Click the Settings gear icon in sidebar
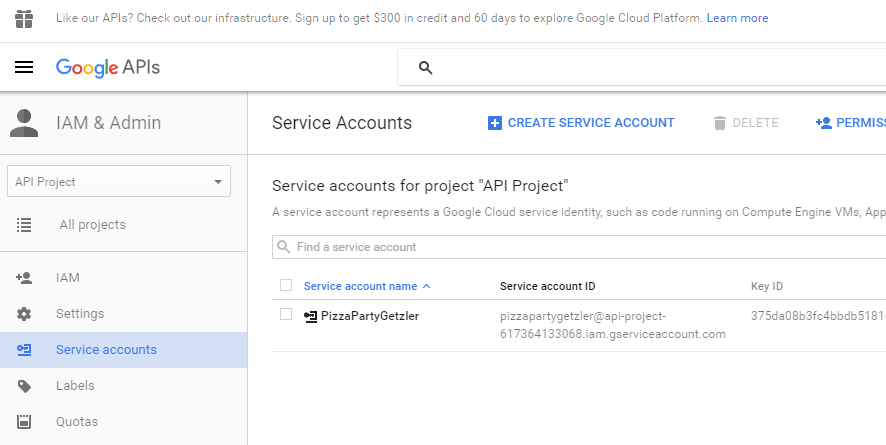This screenshot has height=445, width=886. pyautogui.click(x=24, y=314)
